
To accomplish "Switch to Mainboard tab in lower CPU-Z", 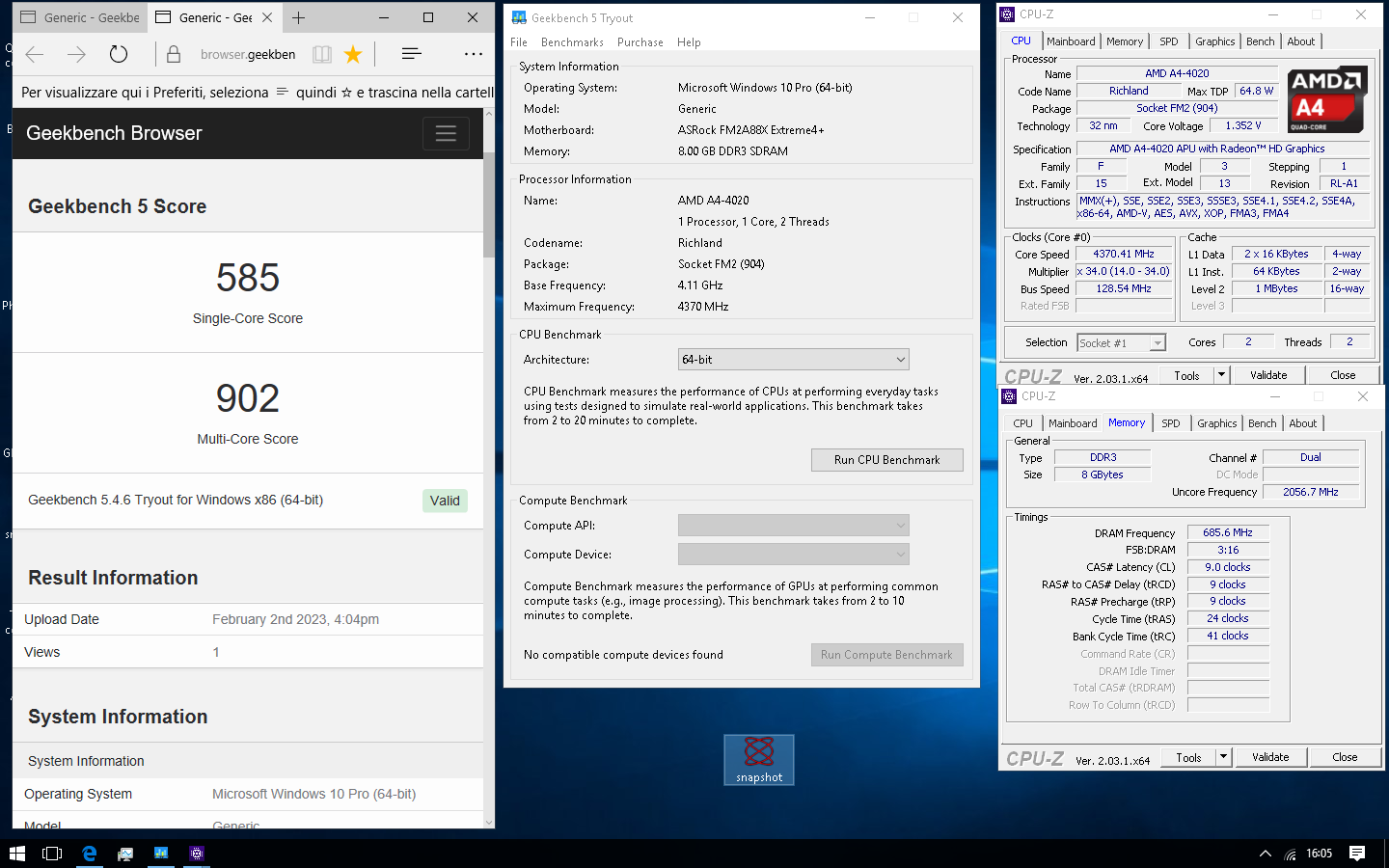I will click(x=1073, y=423).
